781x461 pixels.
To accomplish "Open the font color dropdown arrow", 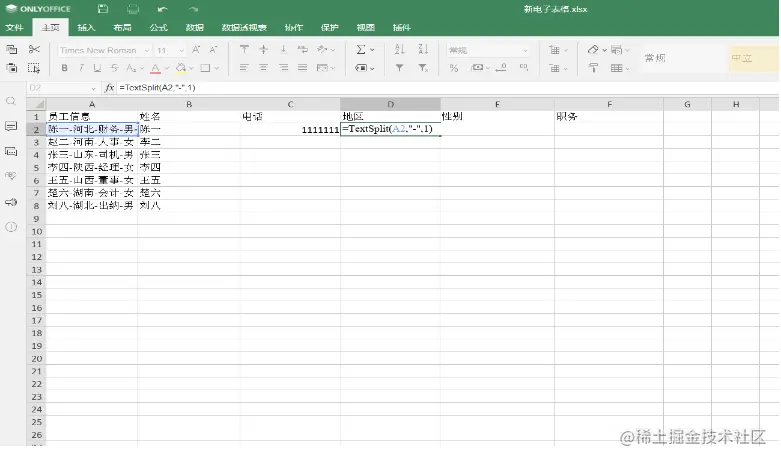I will [167, 68].
